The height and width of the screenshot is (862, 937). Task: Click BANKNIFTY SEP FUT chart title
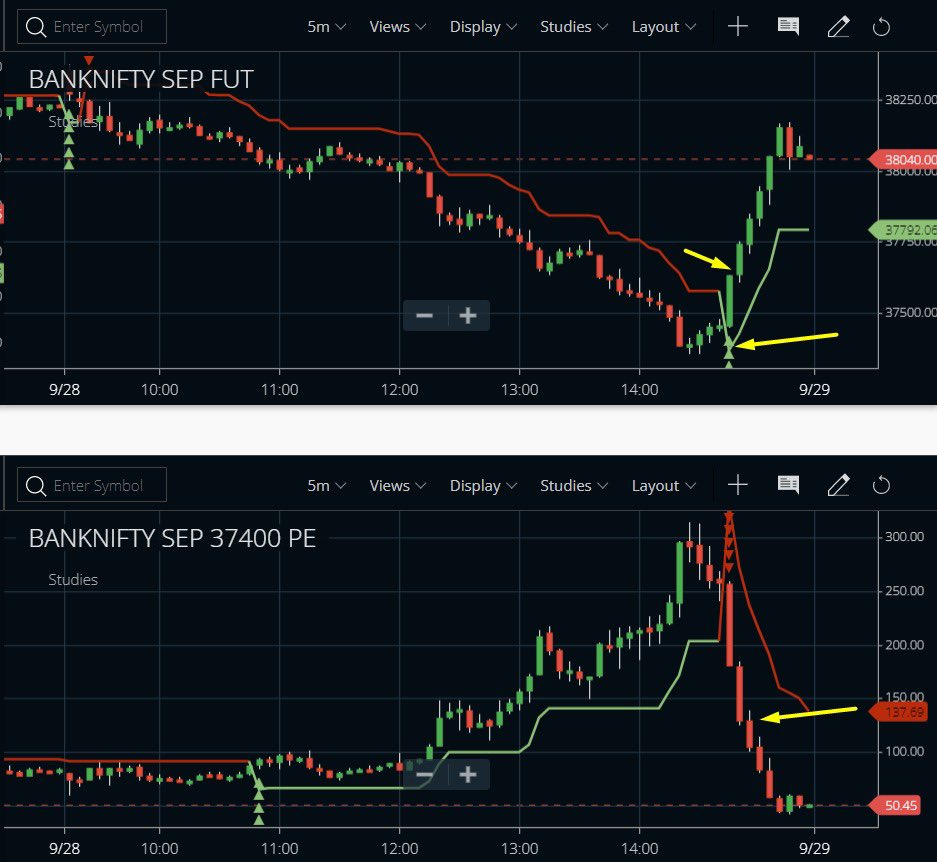pyautogui.click(x=141, y=80)
